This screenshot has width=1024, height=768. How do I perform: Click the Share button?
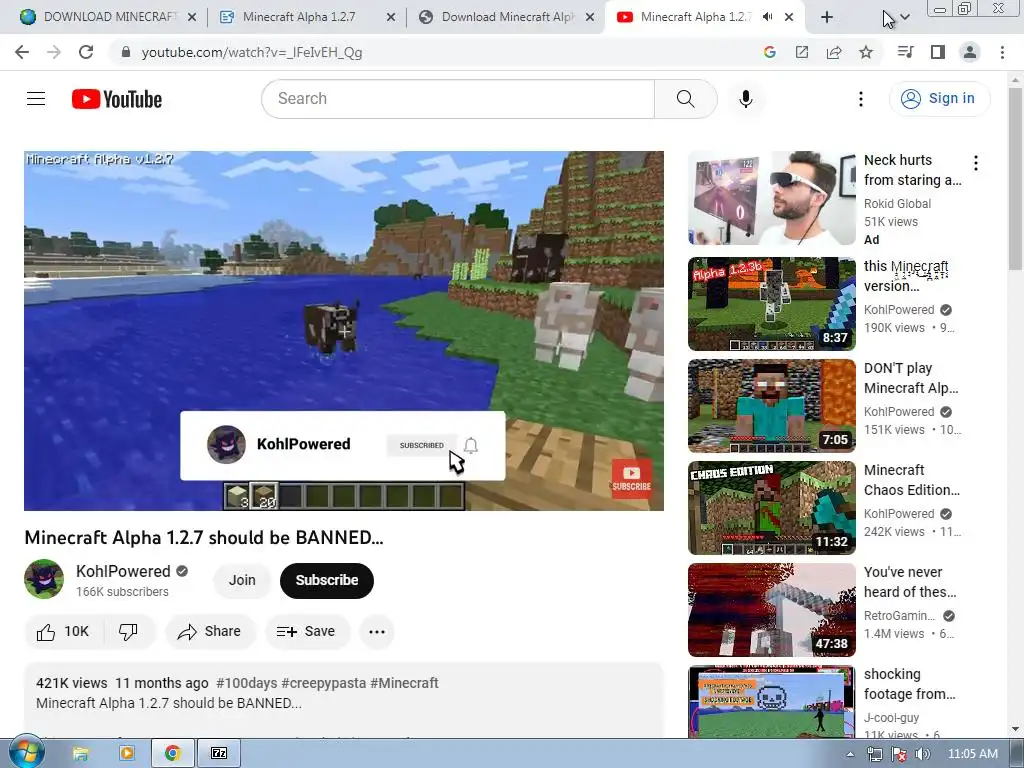[210, 632]
